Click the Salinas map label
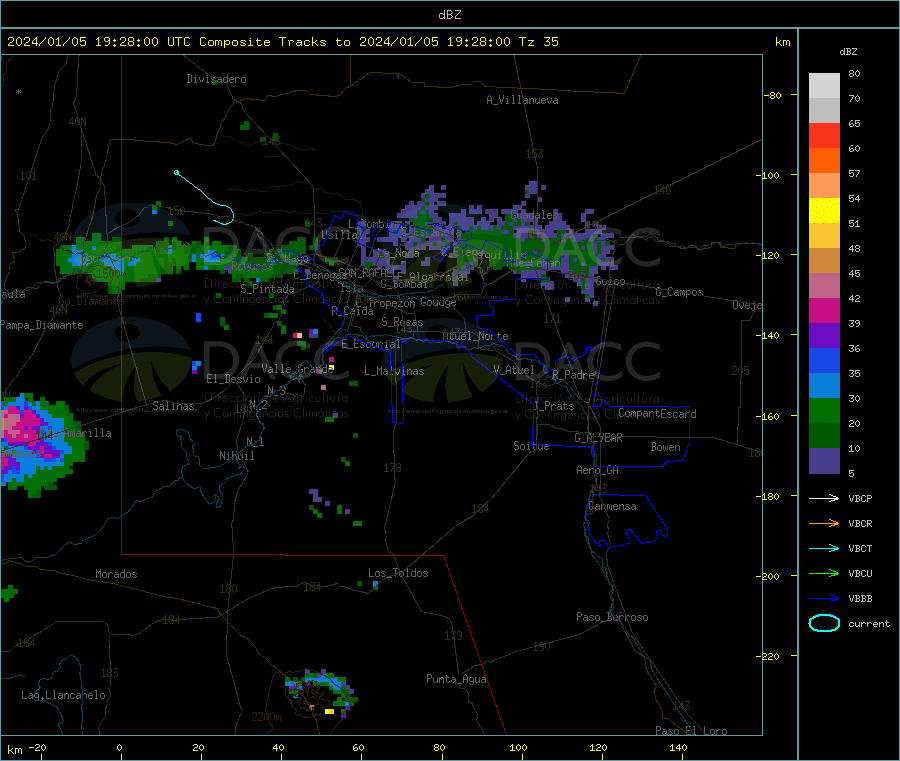The height and width of the screenshot is (761, 900). 173,406
